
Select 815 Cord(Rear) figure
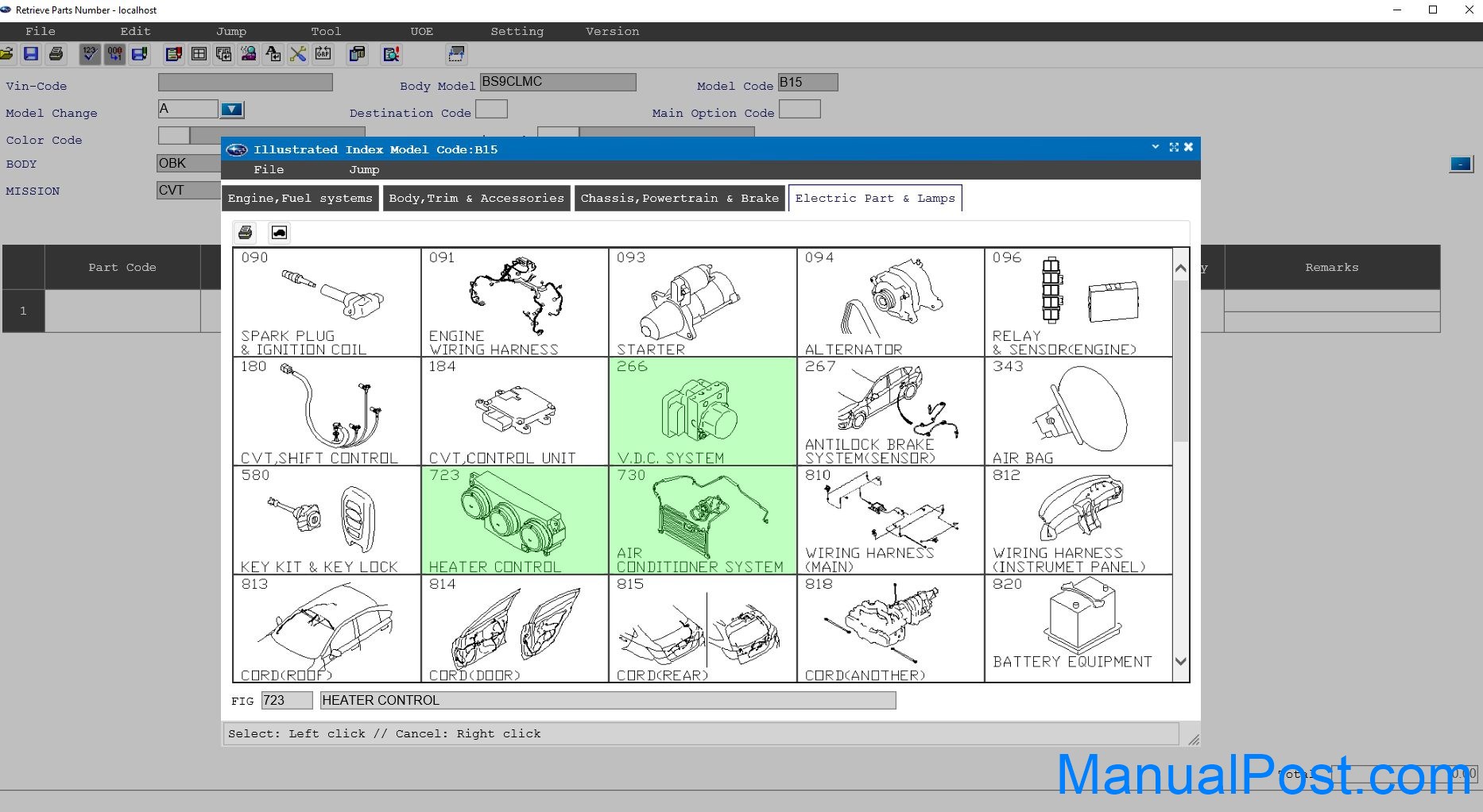(703, 628)
